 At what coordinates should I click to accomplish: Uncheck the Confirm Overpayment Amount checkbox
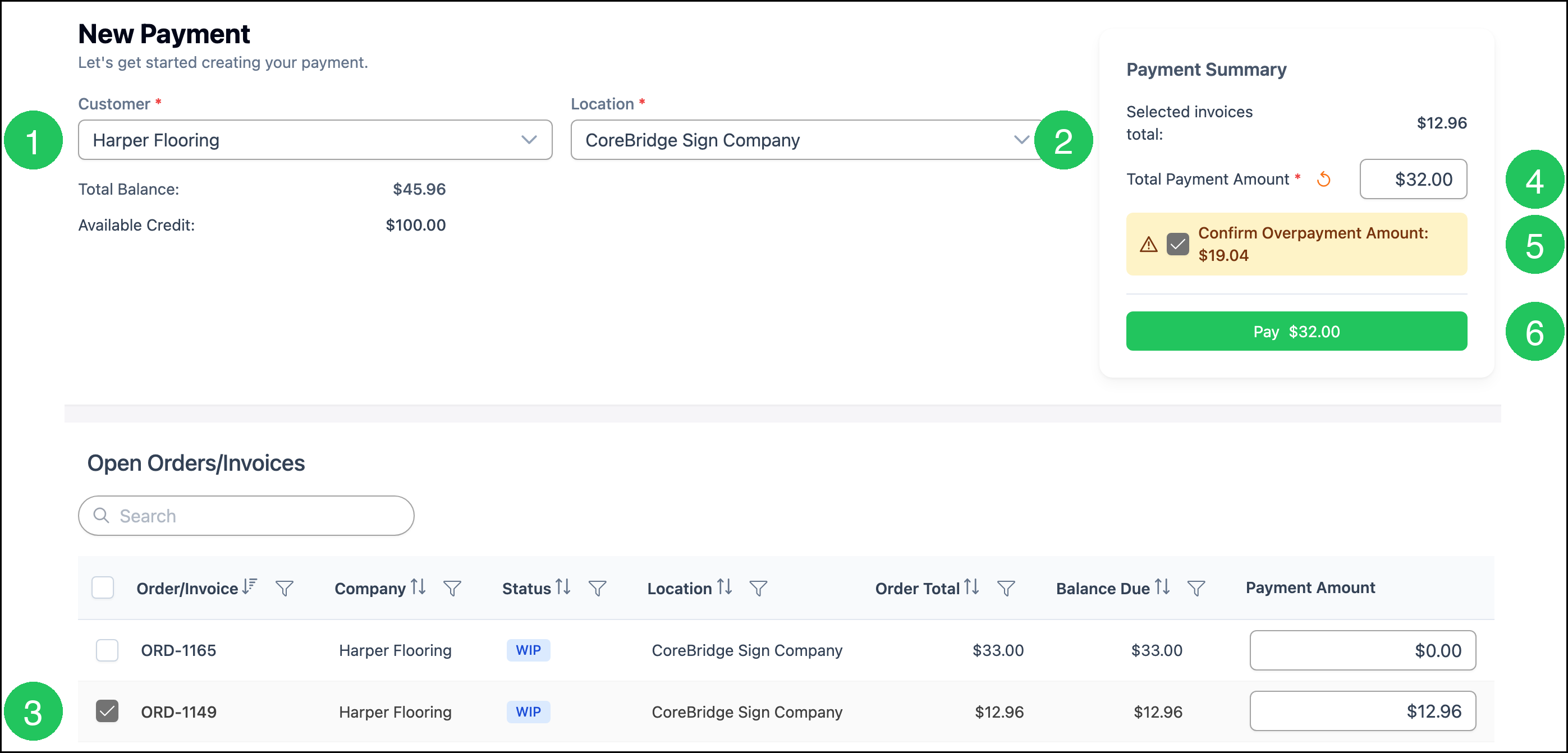[x=1178, y=244]
